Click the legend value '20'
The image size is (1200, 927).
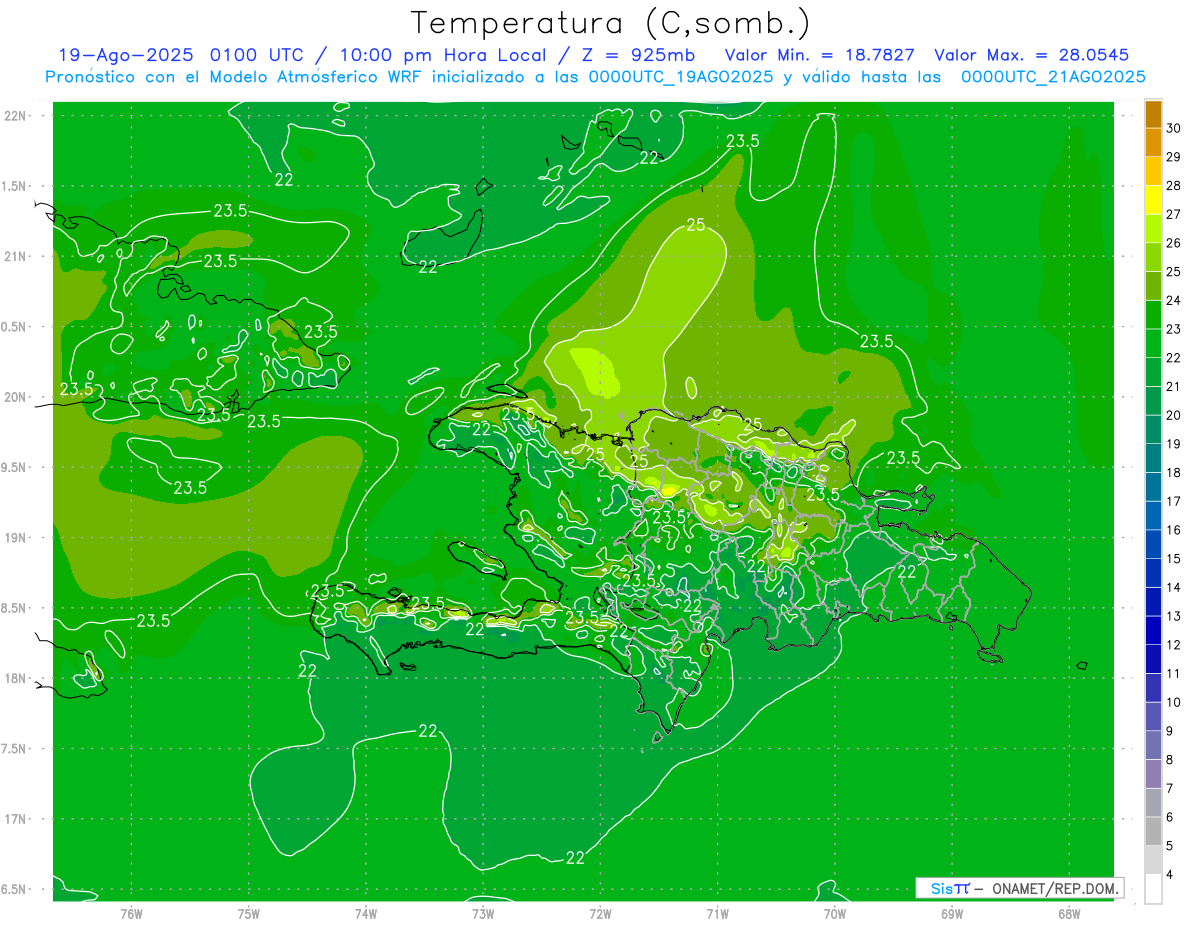coord(1174,415)
